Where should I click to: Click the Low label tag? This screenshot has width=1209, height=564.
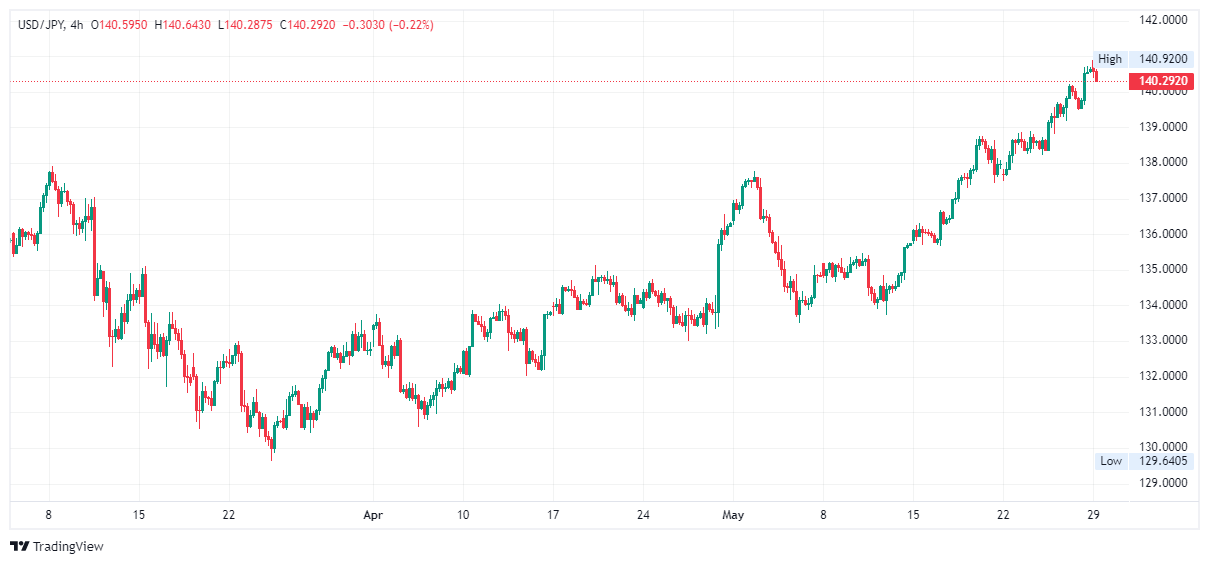point(1111,461)
